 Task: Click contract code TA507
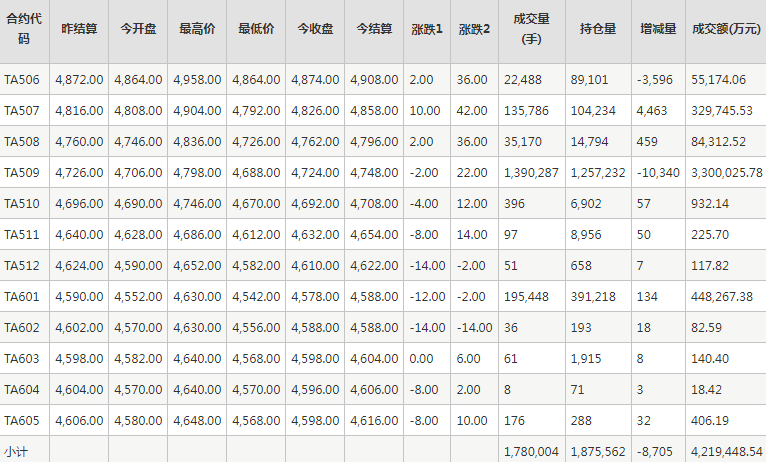tap(22, 111)
